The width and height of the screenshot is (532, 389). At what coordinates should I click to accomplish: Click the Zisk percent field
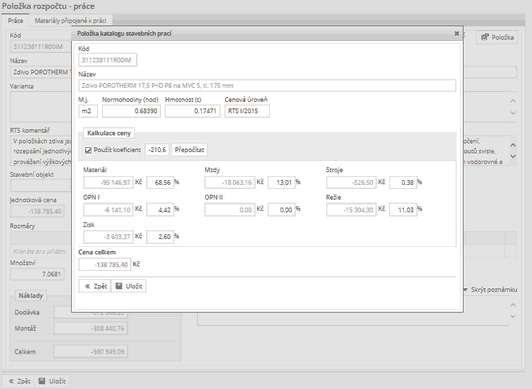point(160,236)
